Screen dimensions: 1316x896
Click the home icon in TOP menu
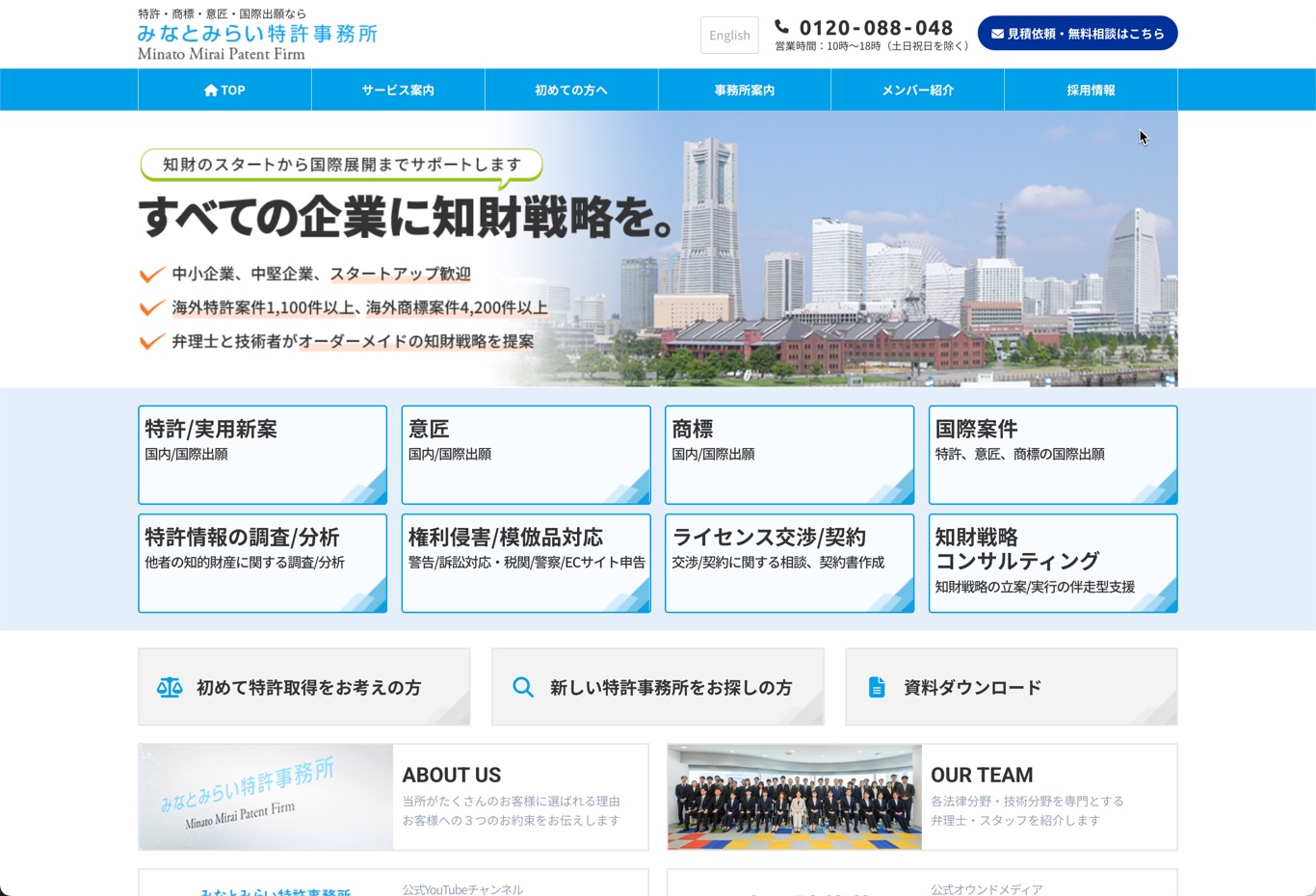pyautogui.click(x=211, y=91)
